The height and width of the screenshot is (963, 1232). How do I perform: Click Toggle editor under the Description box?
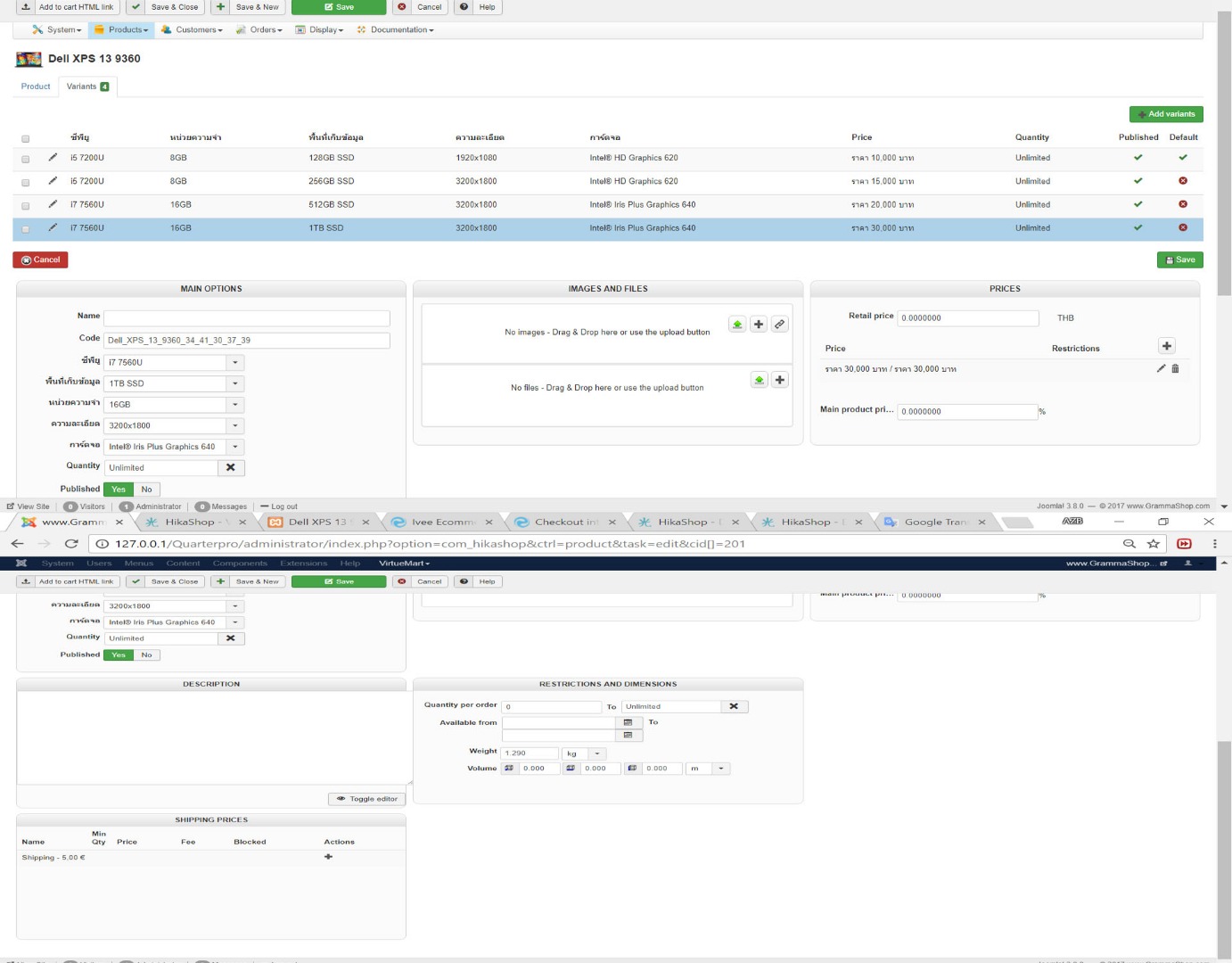tap(366, 799)
